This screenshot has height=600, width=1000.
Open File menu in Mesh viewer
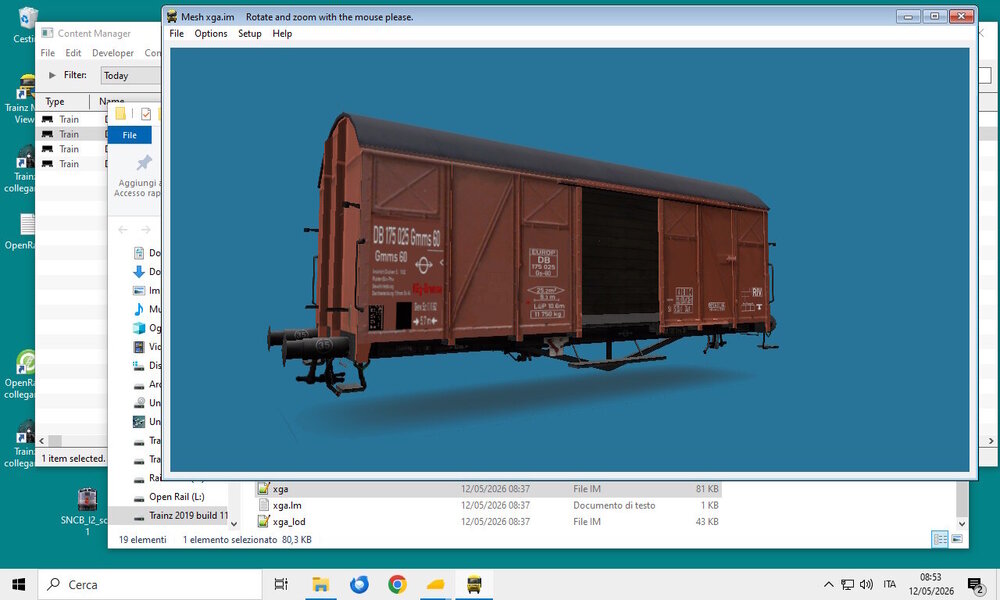pos(177,34)
